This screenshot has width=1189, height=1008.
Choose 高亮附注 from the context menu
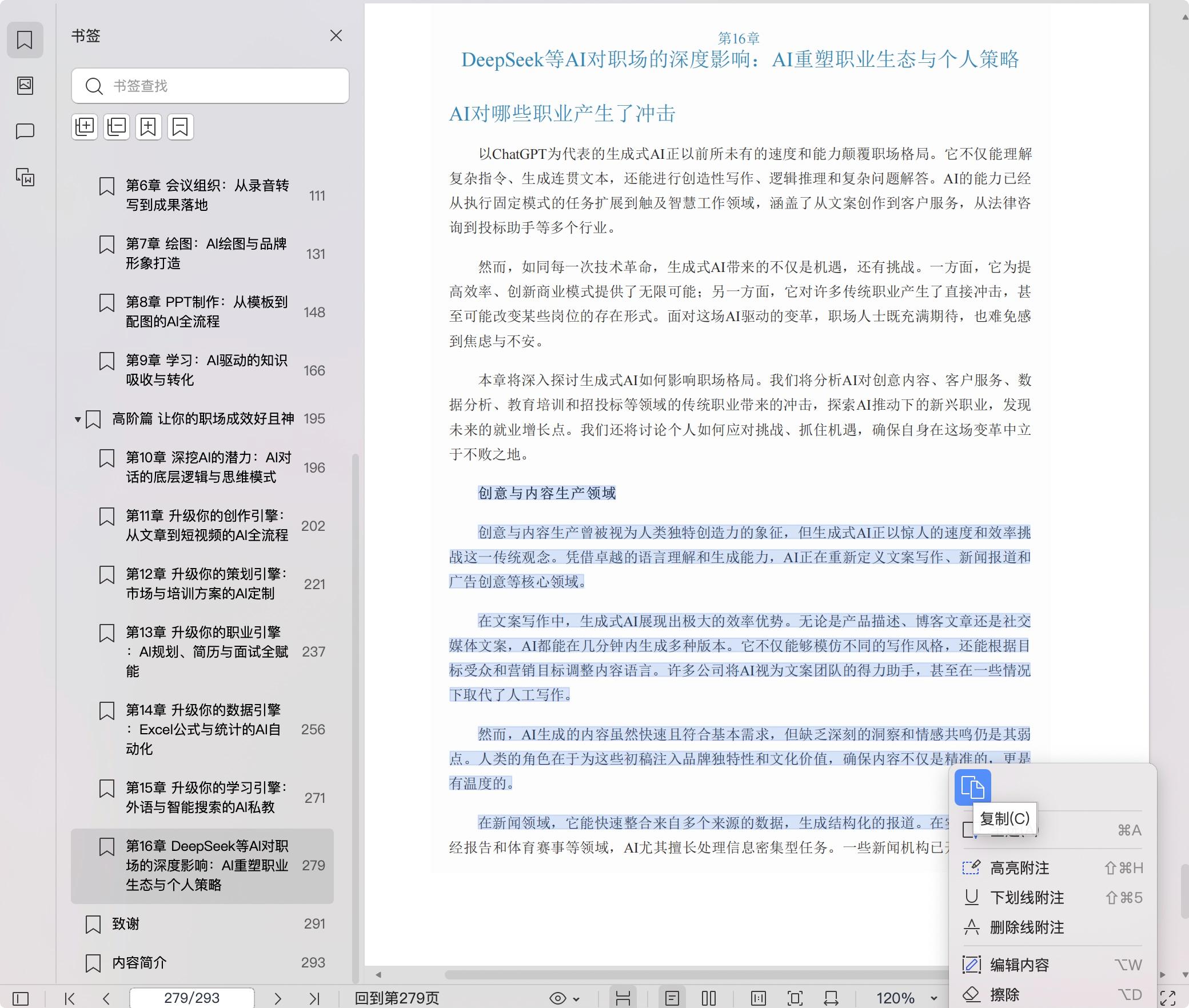1023,867
